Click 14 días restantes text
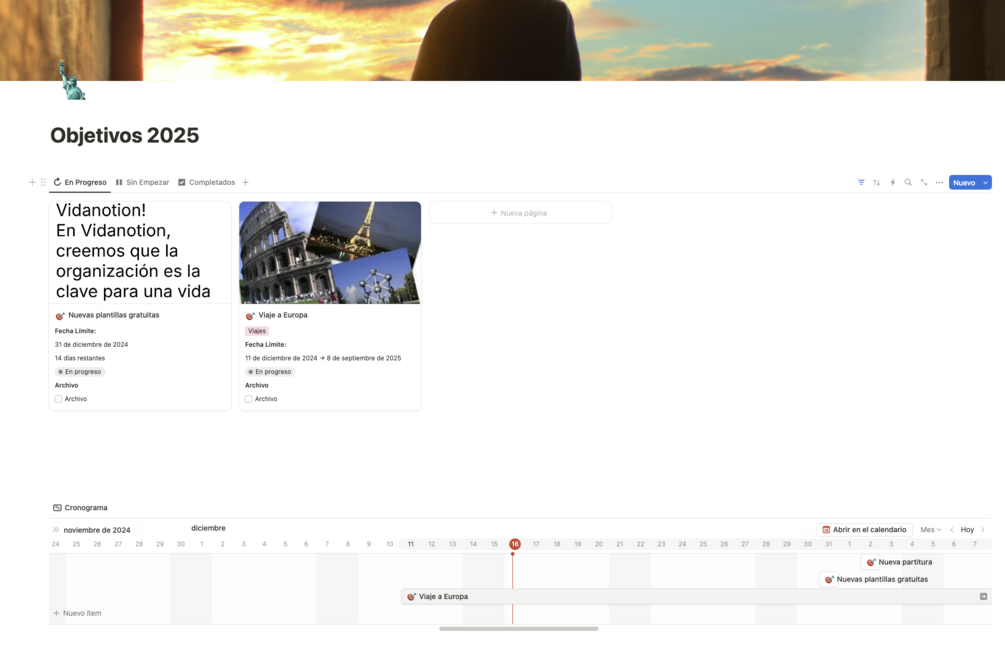 80,358
